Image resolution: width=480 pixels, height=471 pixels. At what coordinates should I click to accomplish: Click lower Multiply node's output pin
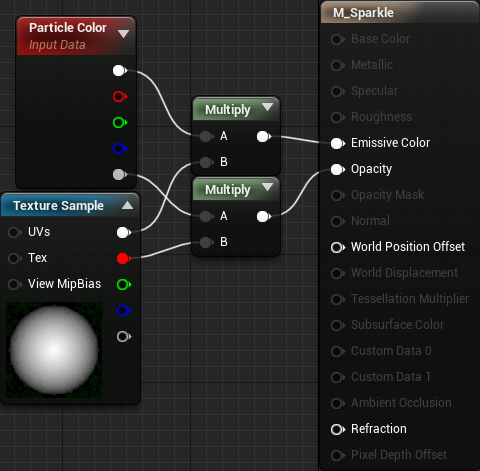pos(264,216)
